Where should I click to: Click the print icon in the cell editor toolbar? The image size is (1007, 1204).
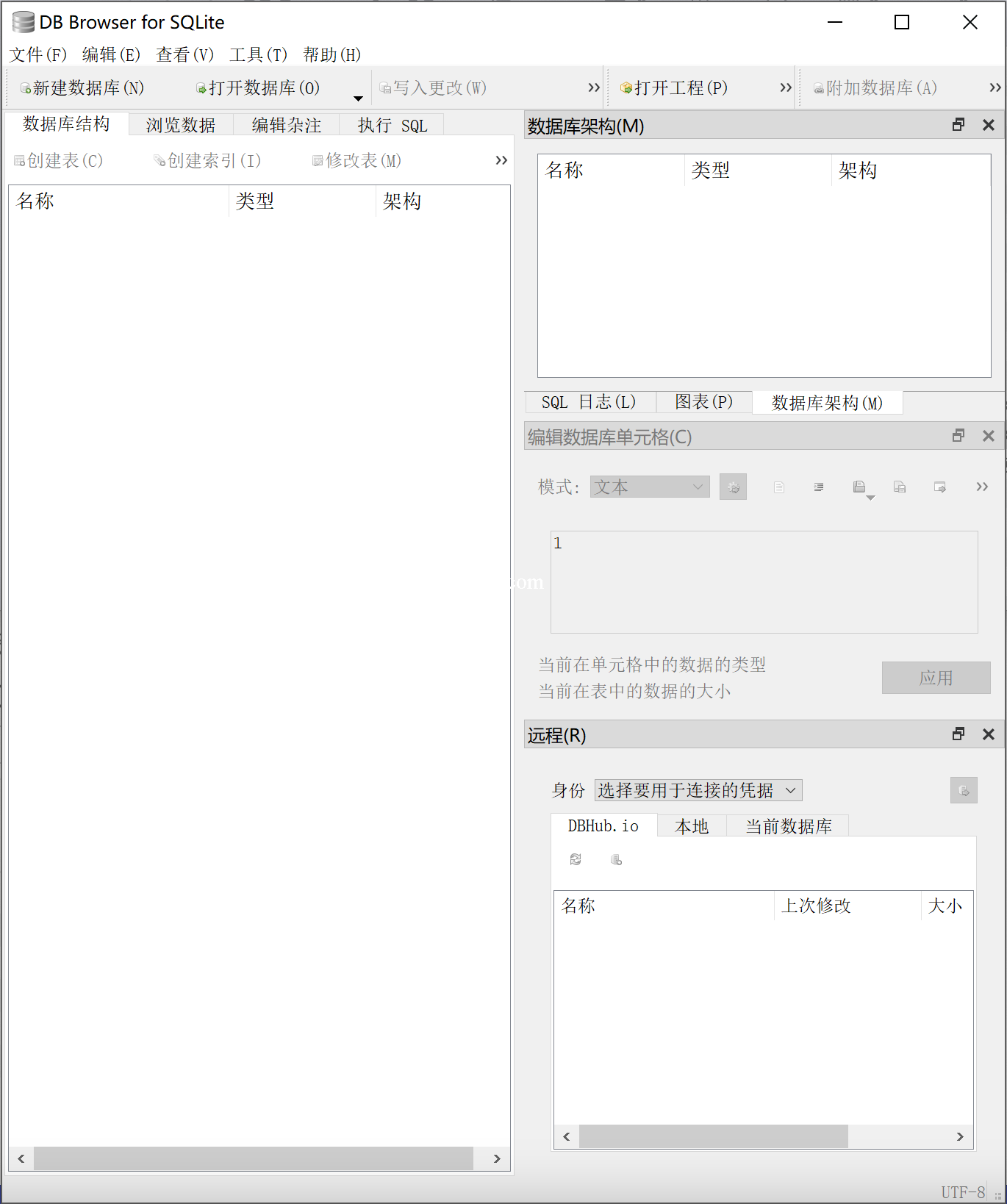(x=859, y=487)
